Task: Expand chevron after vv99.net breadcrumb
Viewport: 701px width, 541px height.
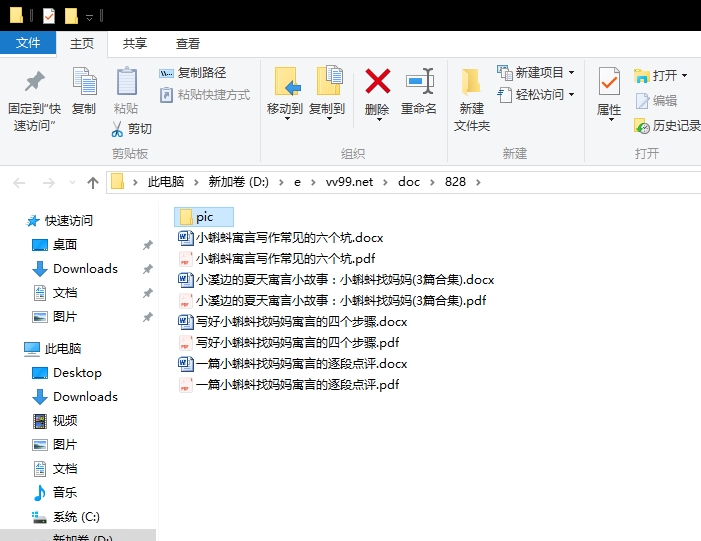Action: [x=385, y=182]
